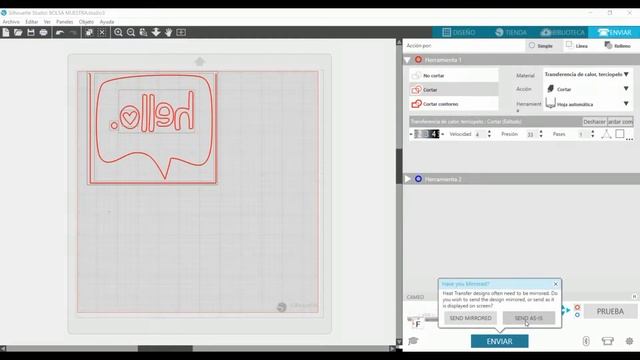The image size is (640, 360).
Task: Collapse the CAMEO device panel chevron
Action: (634, 297)
